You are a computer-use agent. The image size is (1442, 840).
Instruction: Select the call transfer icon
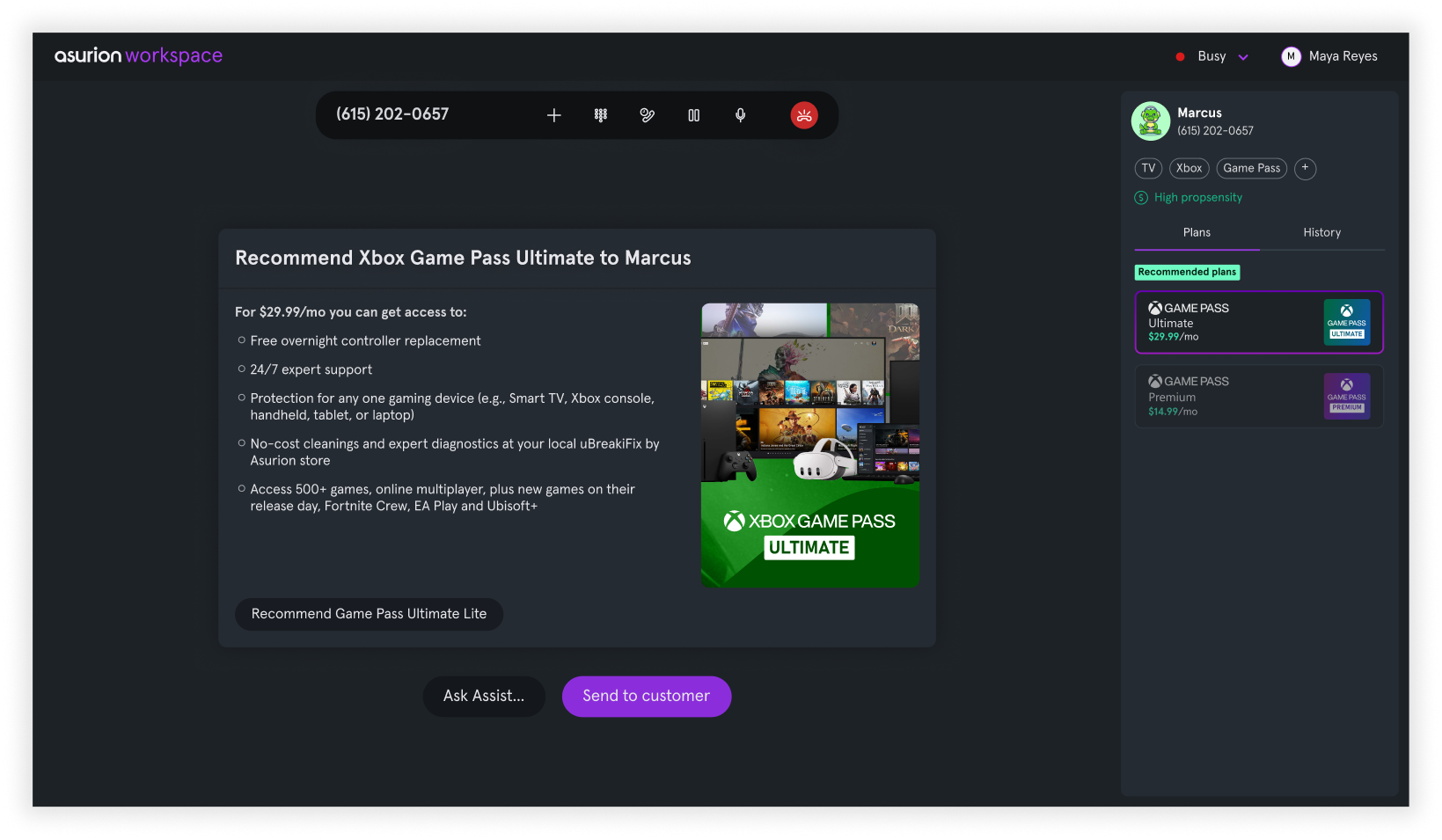647,114
